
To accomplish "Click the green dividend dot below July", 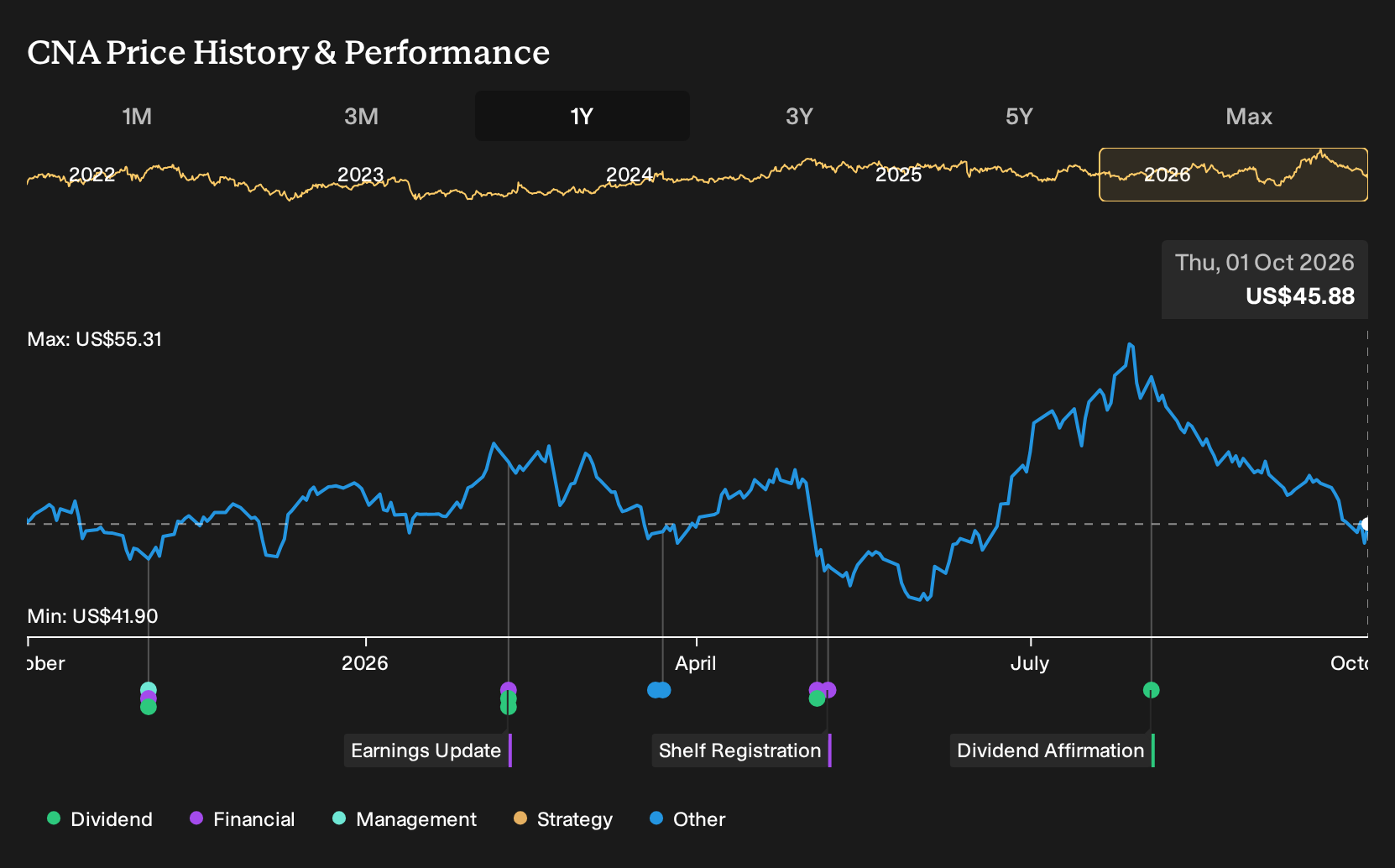I will point(1151,690).
